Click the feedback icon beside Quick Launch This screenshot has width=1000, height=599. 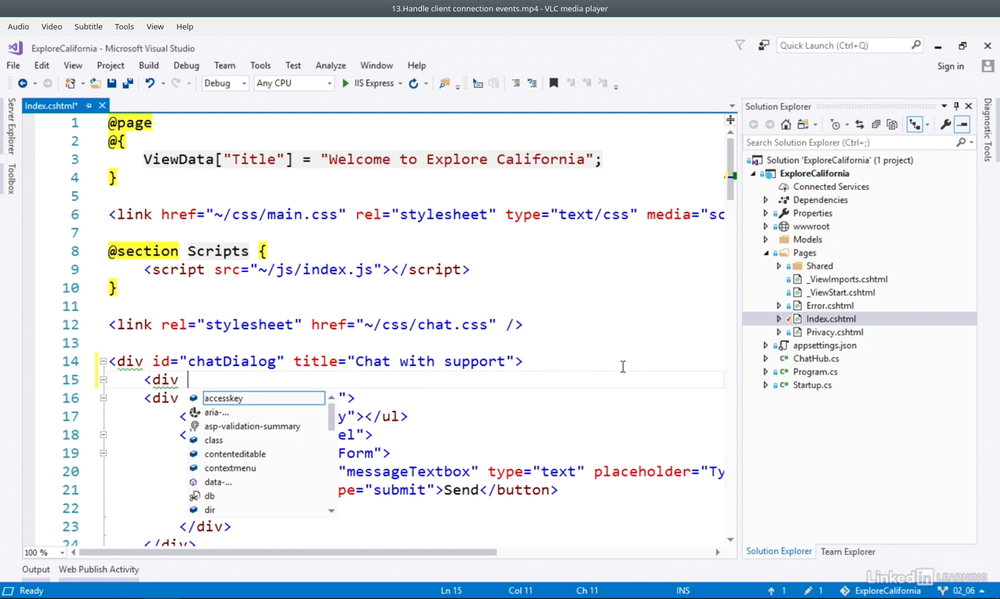click(x=763, y=45)
